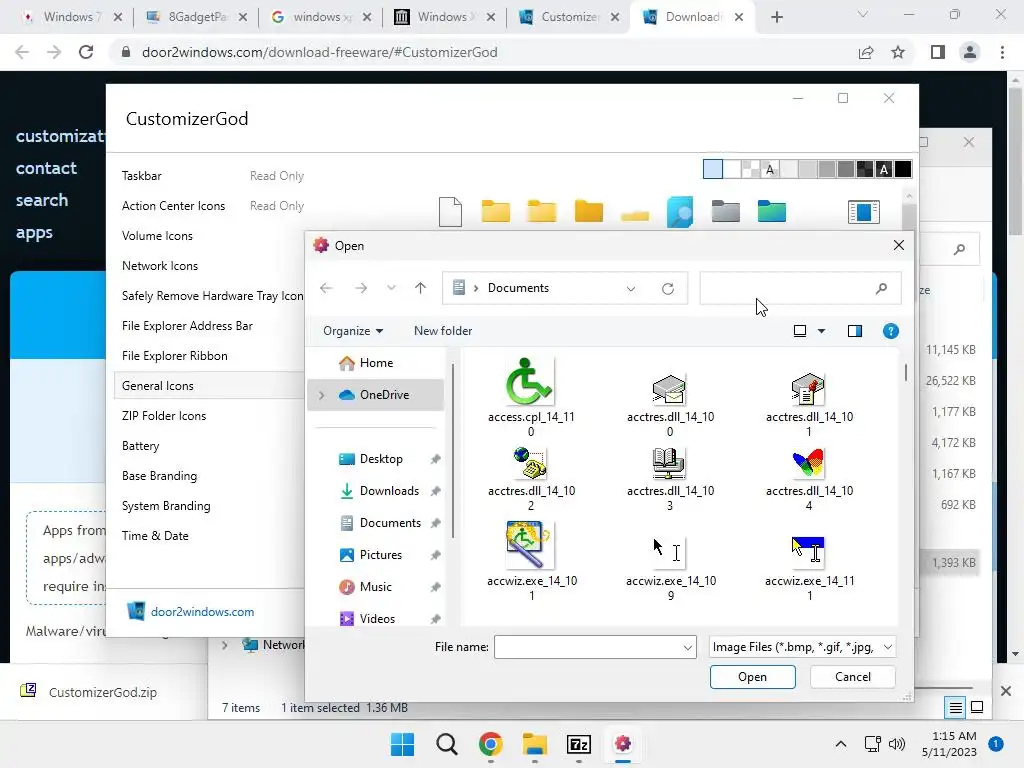The height and width of the screenshot is (768, 1024).
Task: Show hidden system tray icons
Action: point(841,744)
